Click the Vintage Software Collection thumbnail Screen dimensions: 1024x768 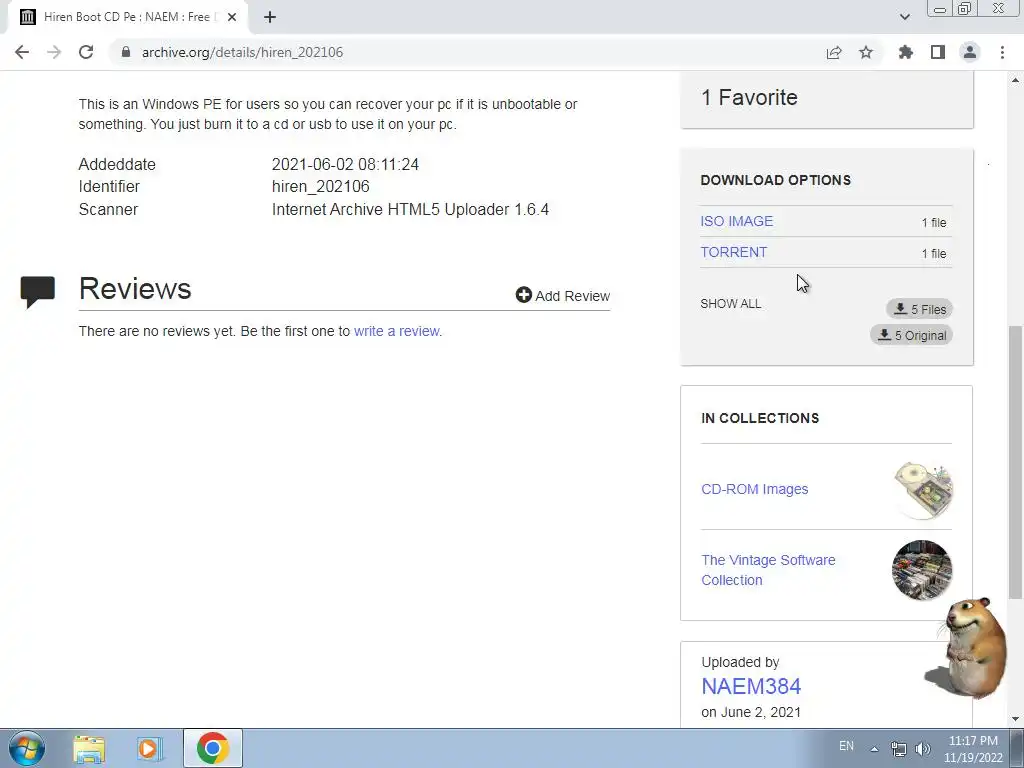coord(921,570)
